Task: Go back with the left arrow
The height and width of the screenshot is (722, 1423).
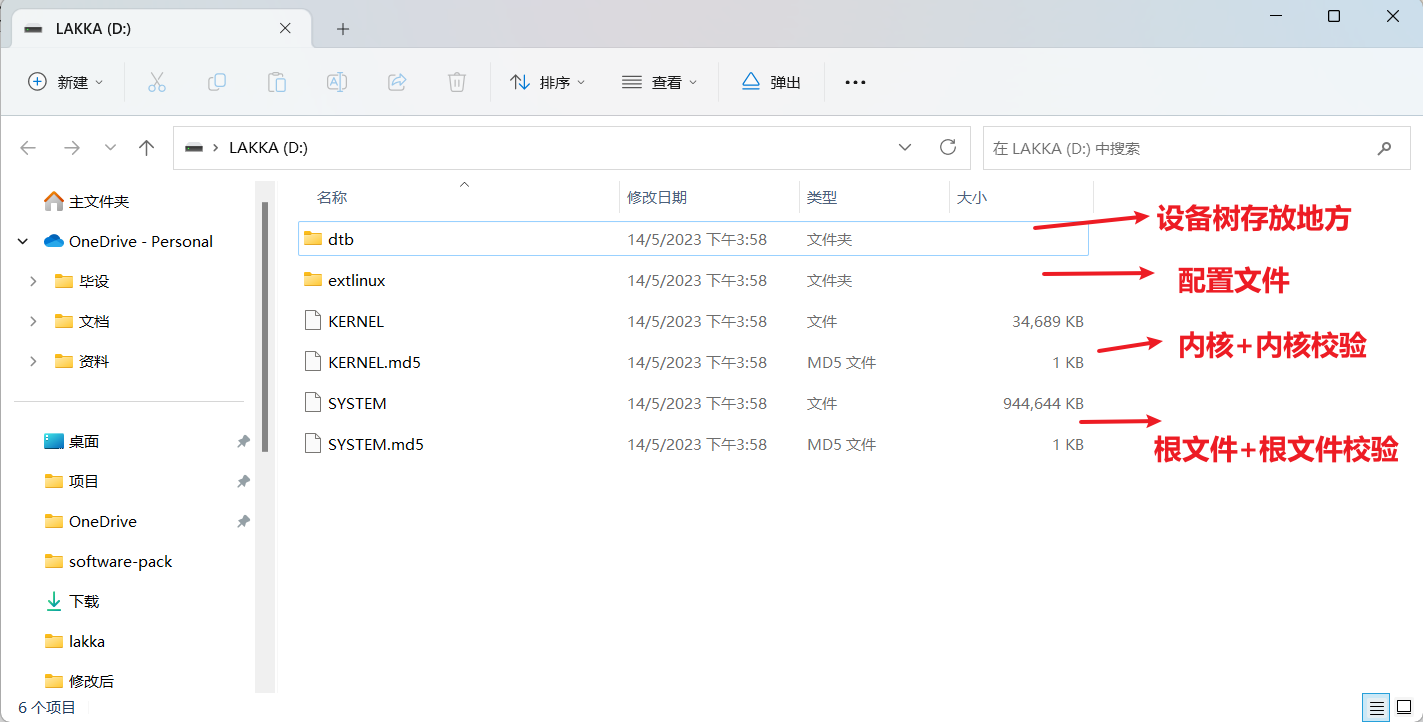Action: pyautogui.click(x=28, y=148)
